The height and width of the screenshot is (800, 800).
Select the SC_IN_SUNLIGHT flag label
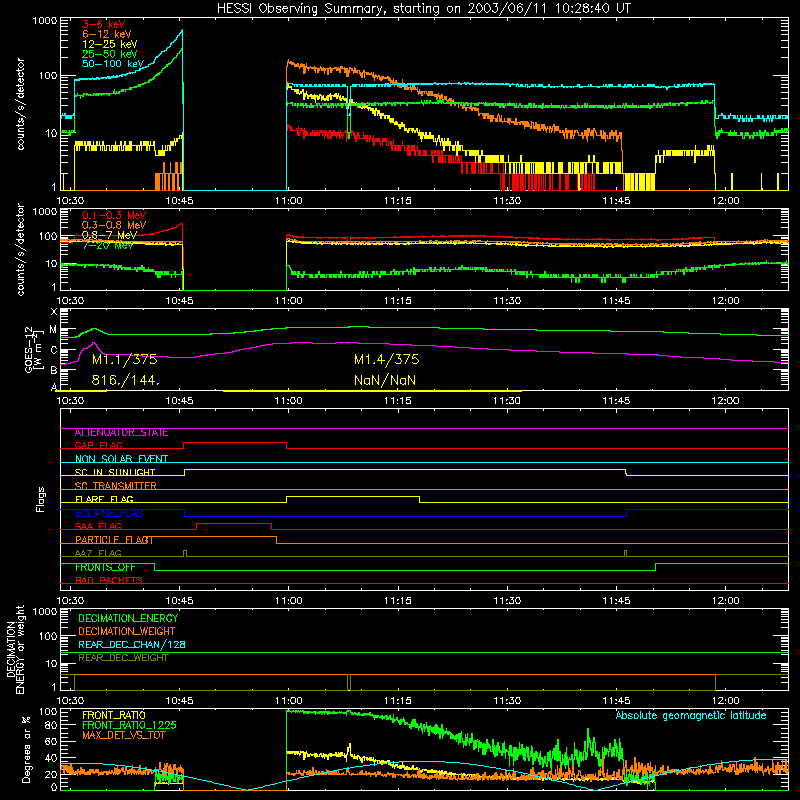(x=115, y=472)
